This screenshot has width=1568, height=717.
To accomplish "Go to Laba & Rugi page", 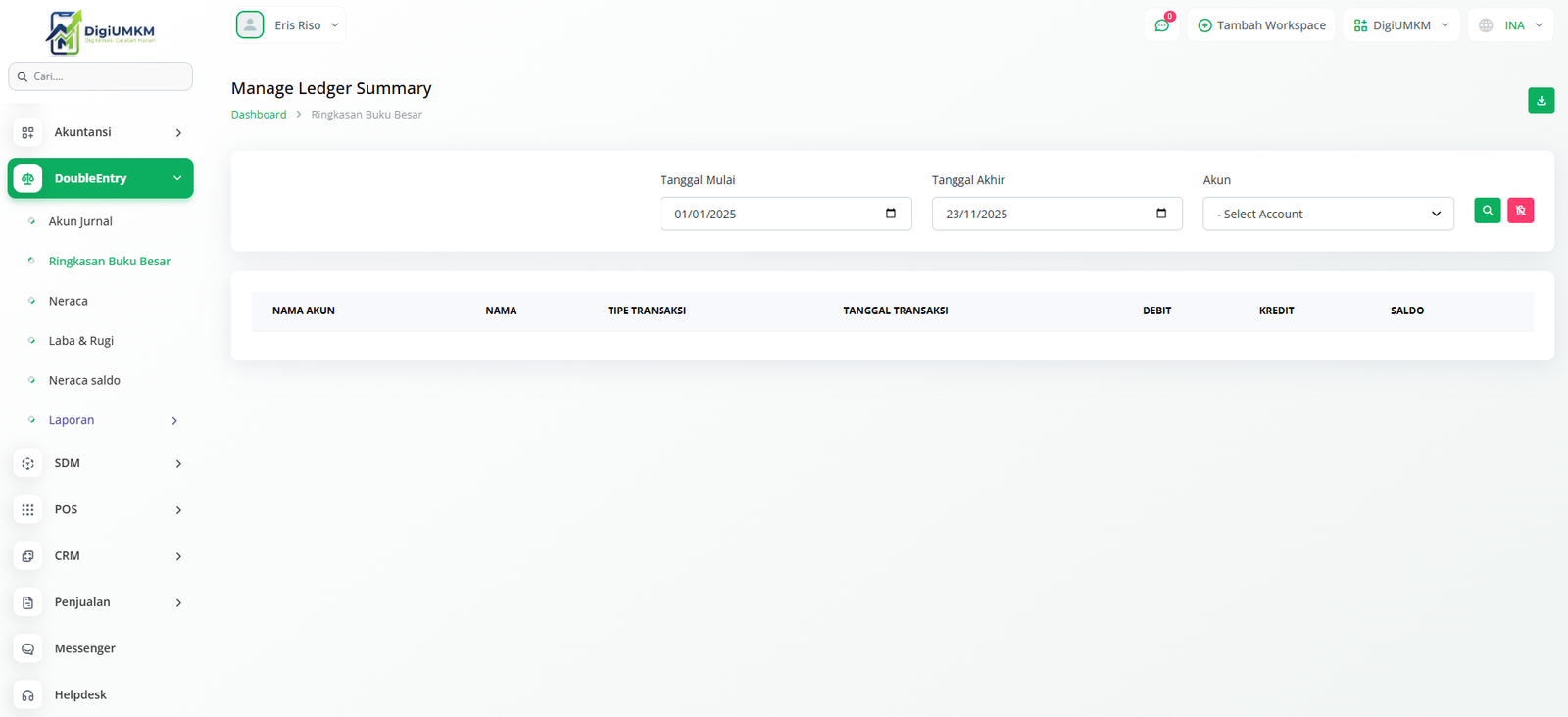I will (x=81, y=341).
